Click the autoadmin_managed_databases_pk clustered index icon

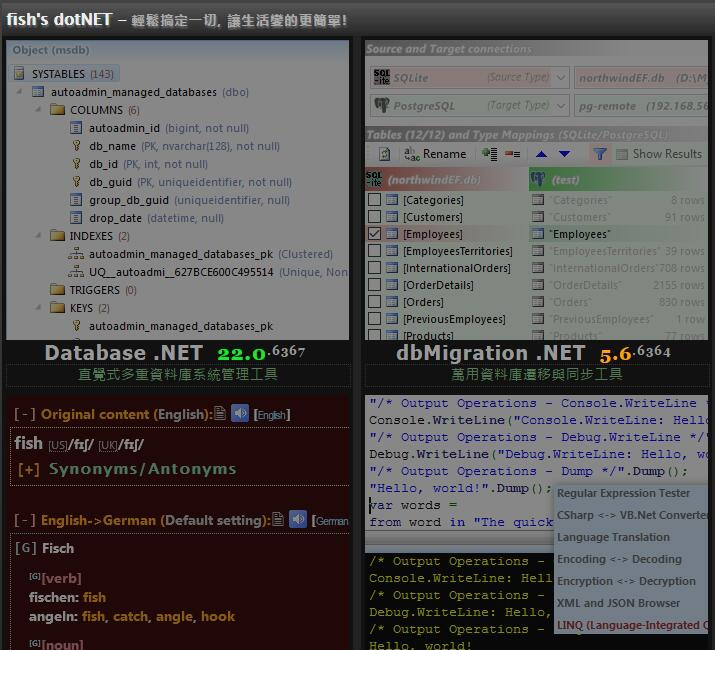coord(76,254)
